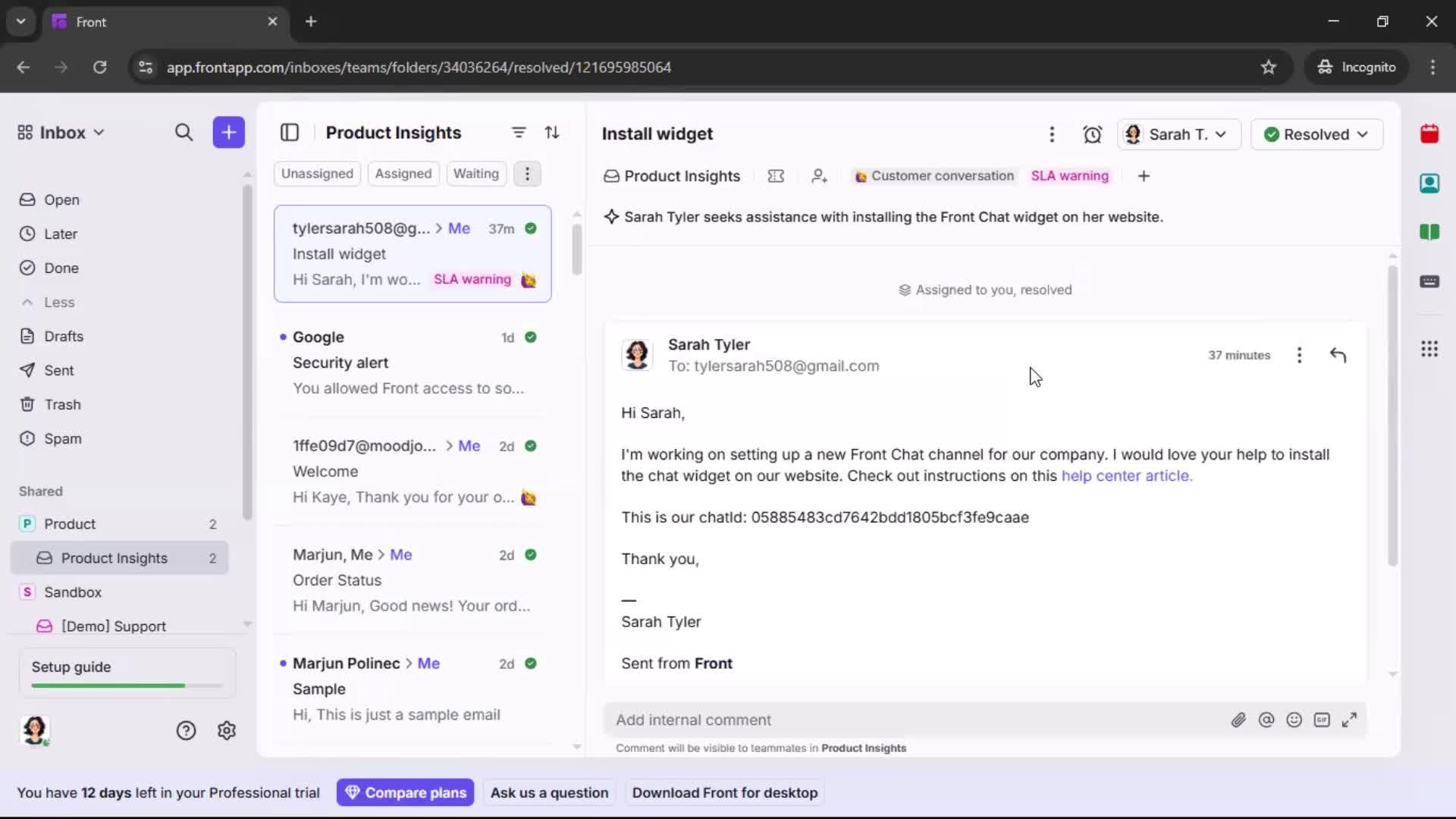Insert a GIF into the comment
This screenshot has height=819, width=1456.
pyautogui.click(x=1323, y=720)
